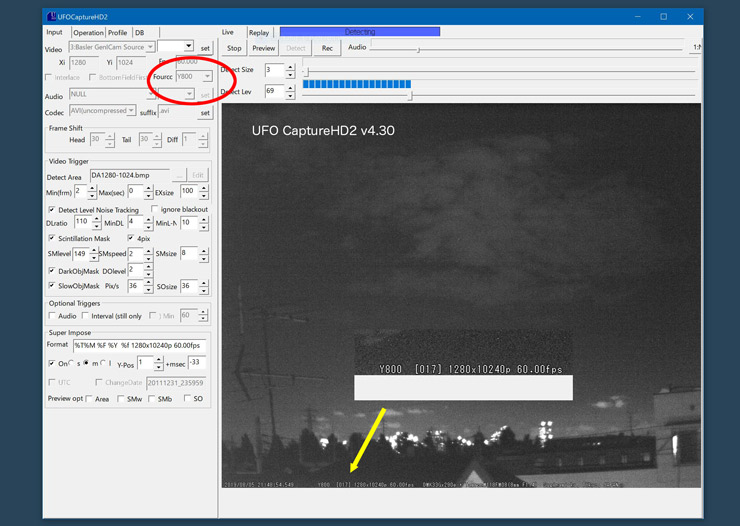The height and width of the screenshot is (526, 740).
Task: Expand the Codec AVI(uncompressed) dropdown
Action: (x=133, y=111)
